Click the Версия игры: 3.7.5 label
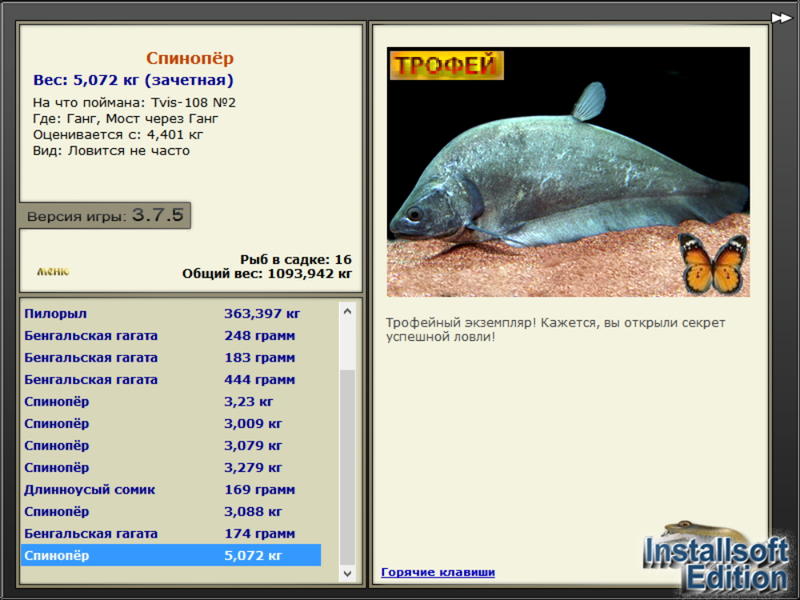 [x=105, y=215]
